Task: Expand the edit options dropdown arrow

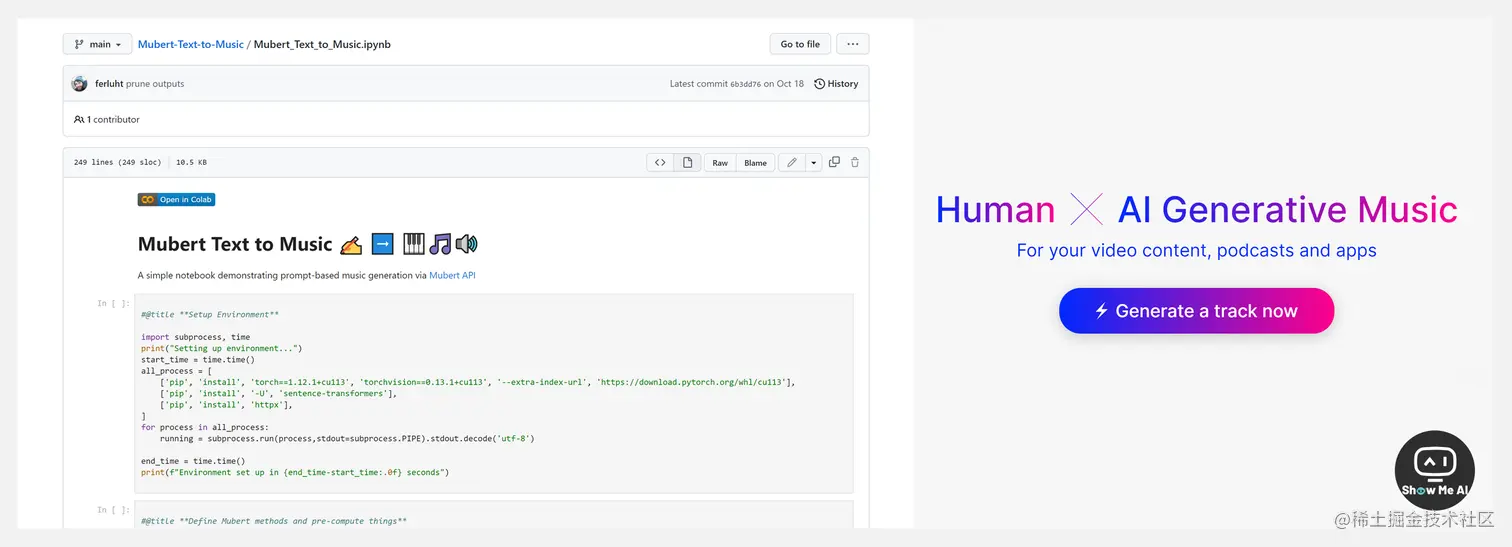Action: [813, 162]
